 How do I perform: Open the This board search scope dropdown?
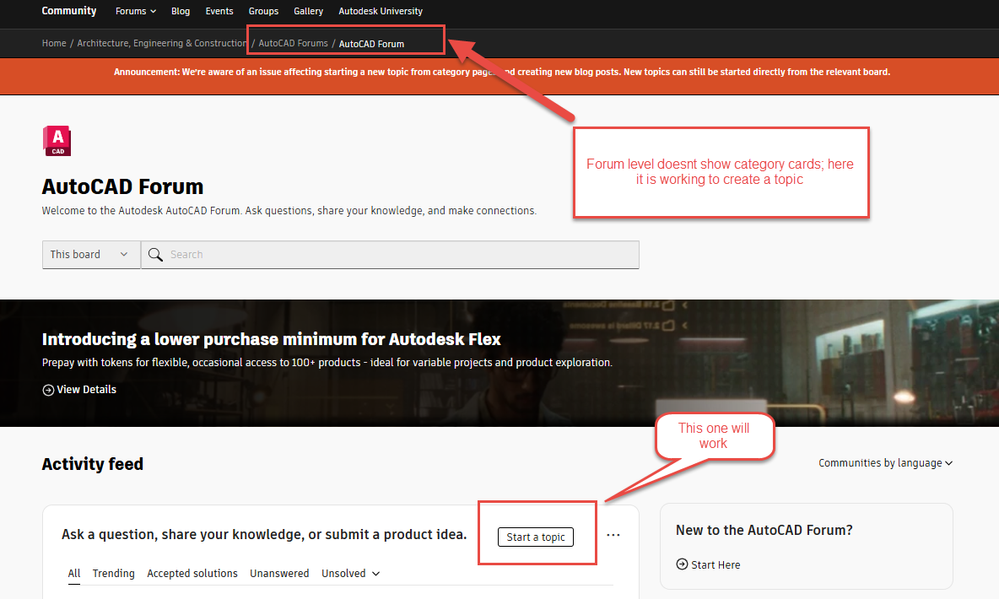pos(90,254)
